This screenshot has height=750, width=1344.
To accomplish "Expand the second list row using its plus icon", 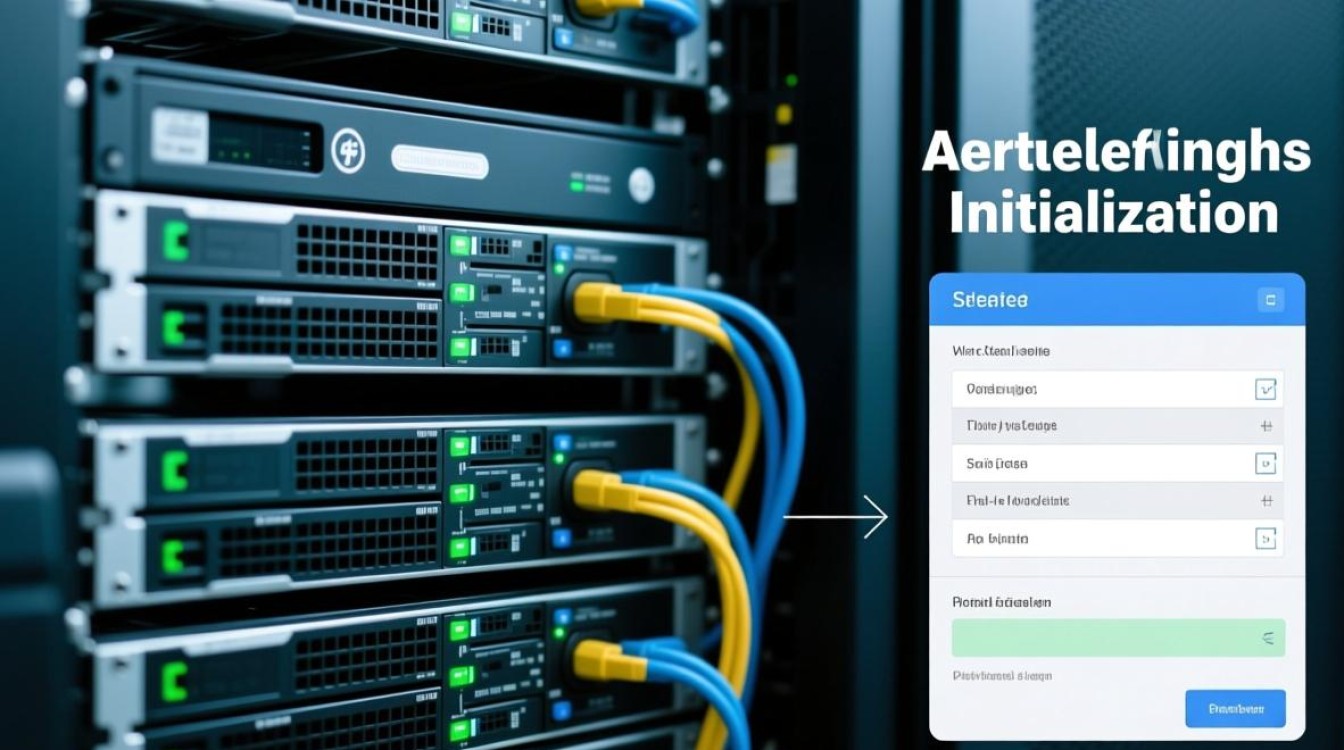I will 1266,426.
